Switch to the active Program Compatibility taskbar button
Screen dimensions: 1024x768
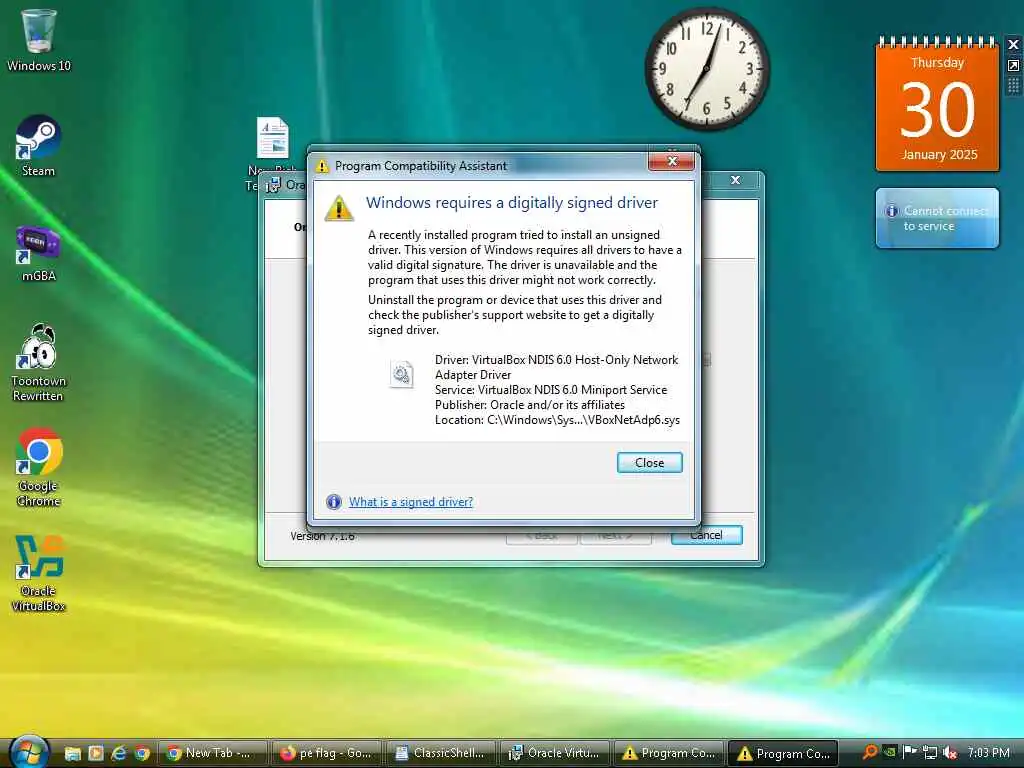coord(783,753)
